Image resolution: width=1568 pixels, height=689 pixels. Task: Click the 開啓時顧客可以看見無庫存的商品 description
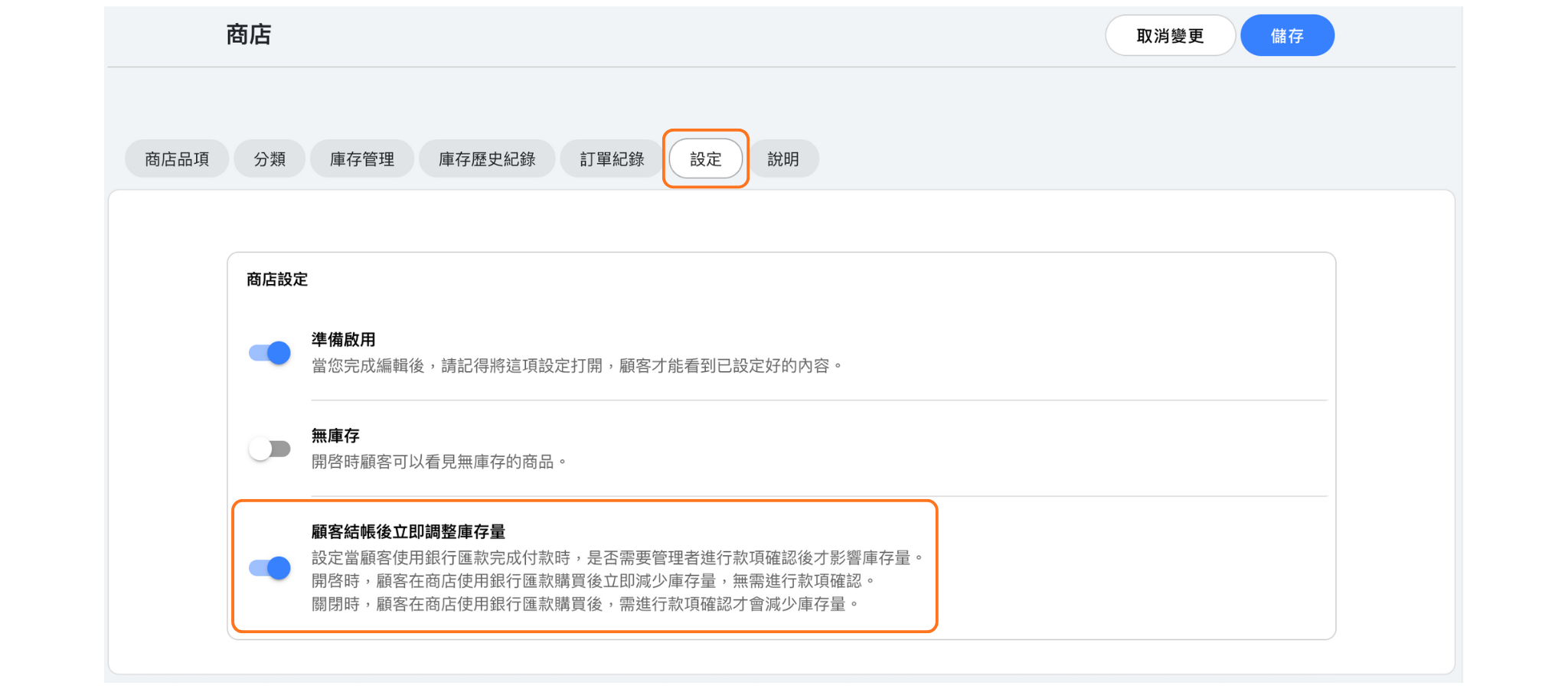(438, 462)
